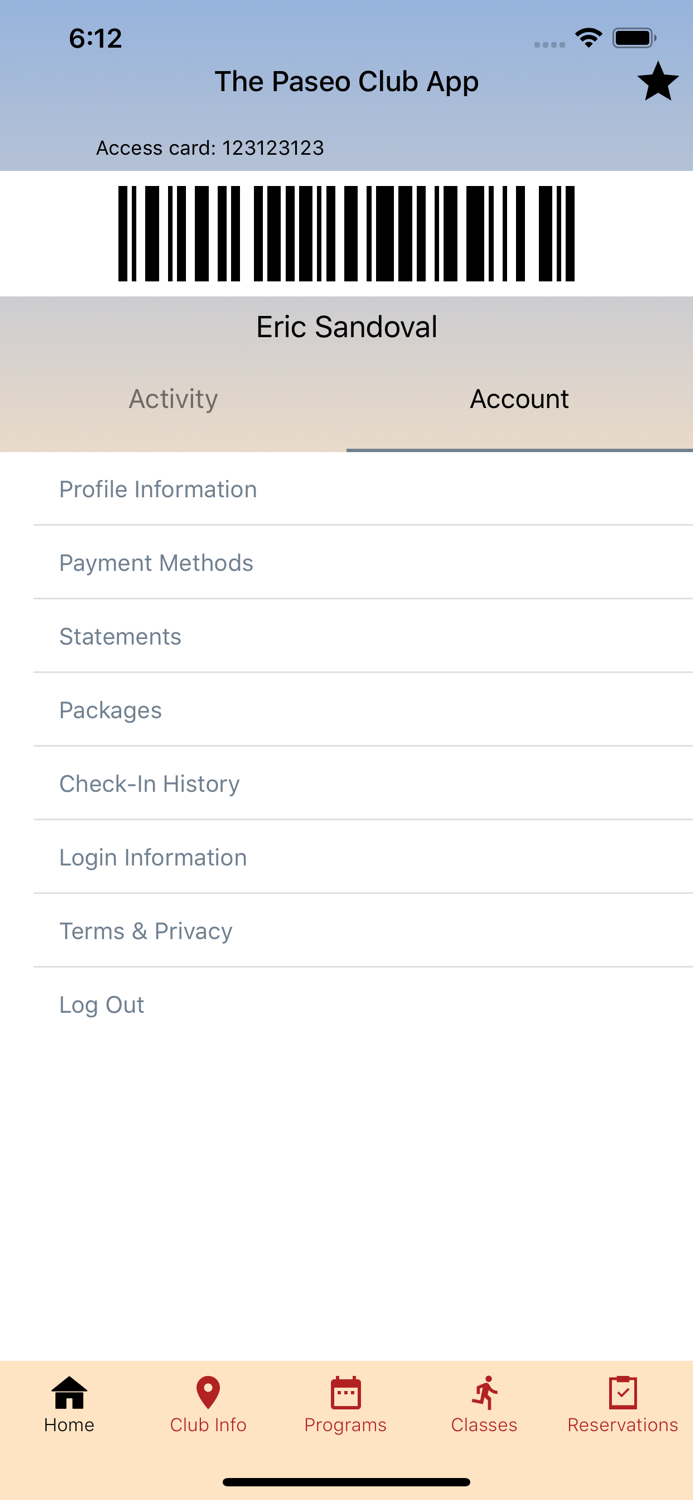The image size is (693, 1500).
Task: Open Terms & Privacy
Action: [x=146, y=930]
